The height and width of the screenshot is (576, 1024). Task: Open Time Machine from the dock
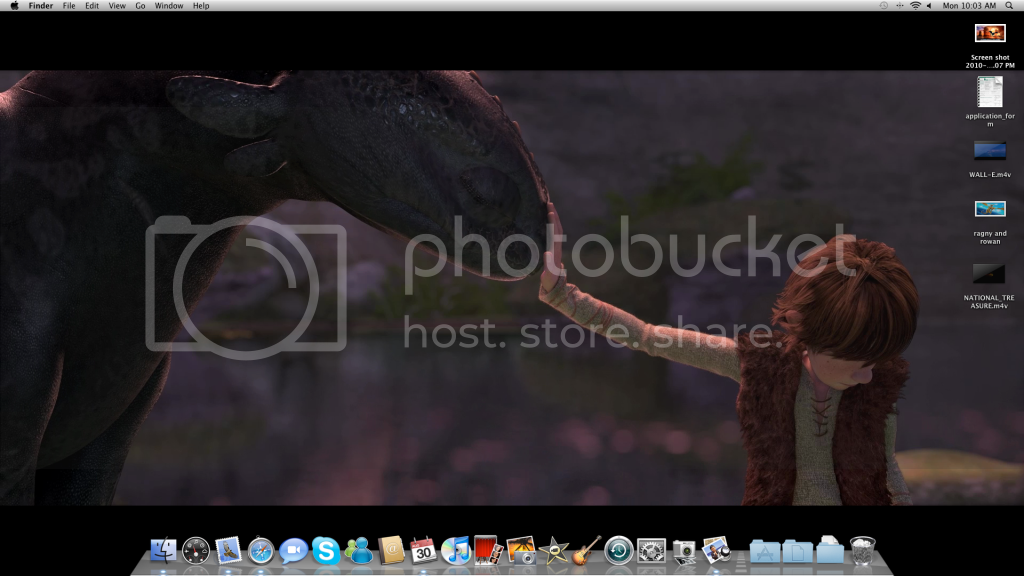click(618, 550)
